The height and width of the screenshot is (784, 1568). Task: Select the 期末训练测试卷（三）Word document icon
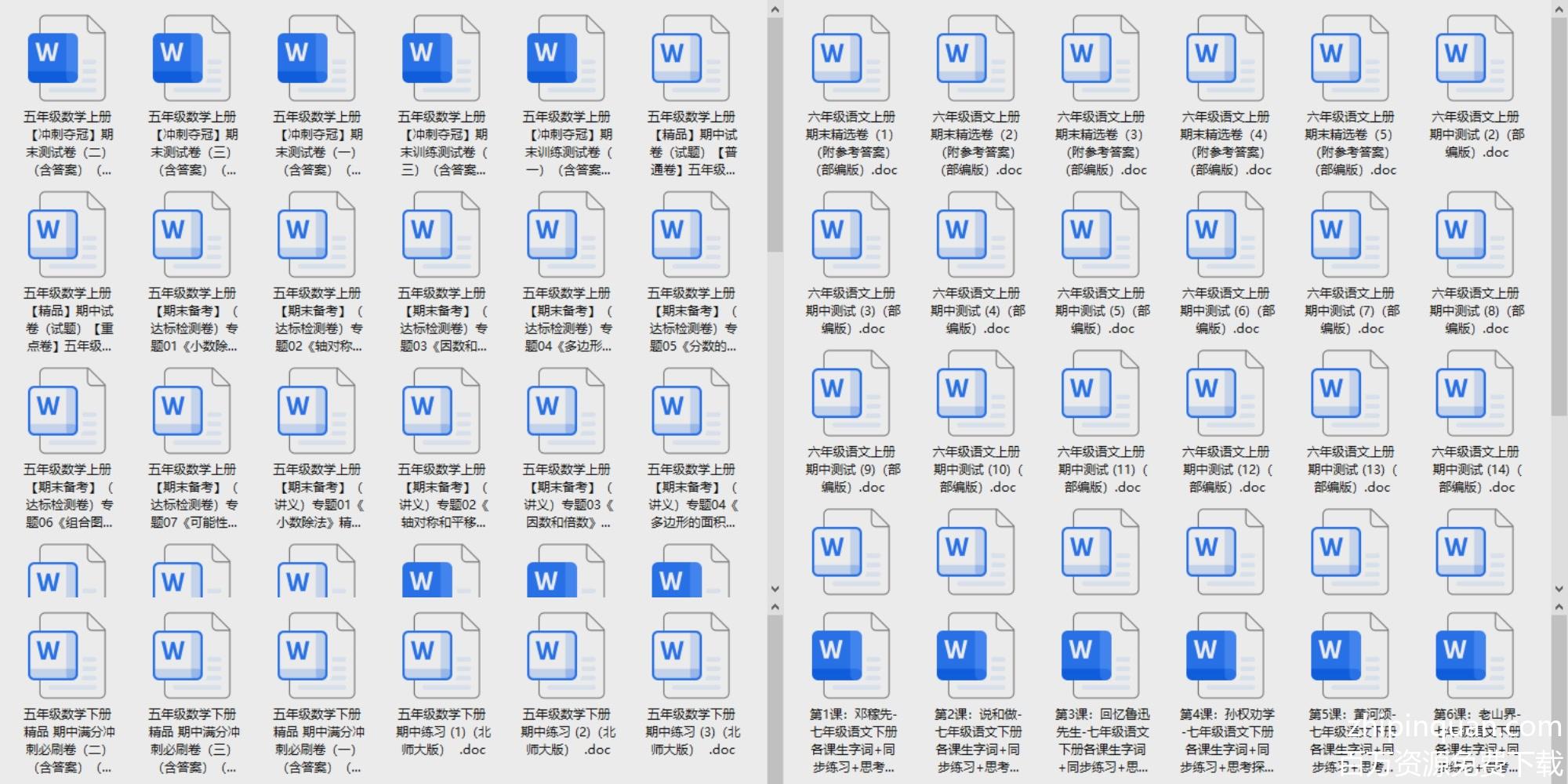coord(441,58)
